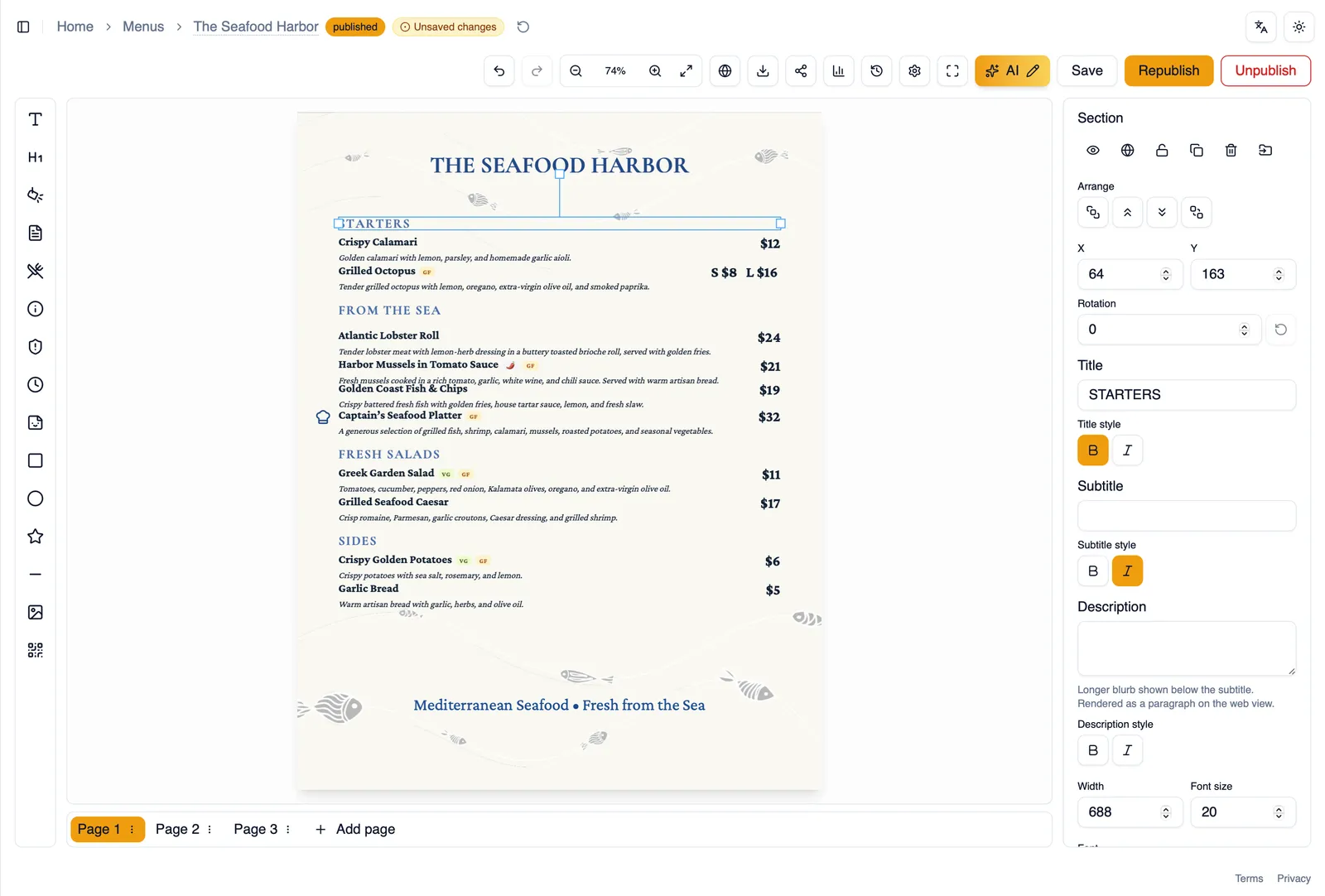This screenshot has width=1325, height=896.
Task: Open the language translation menu
Action: [x=1260, y=27]
